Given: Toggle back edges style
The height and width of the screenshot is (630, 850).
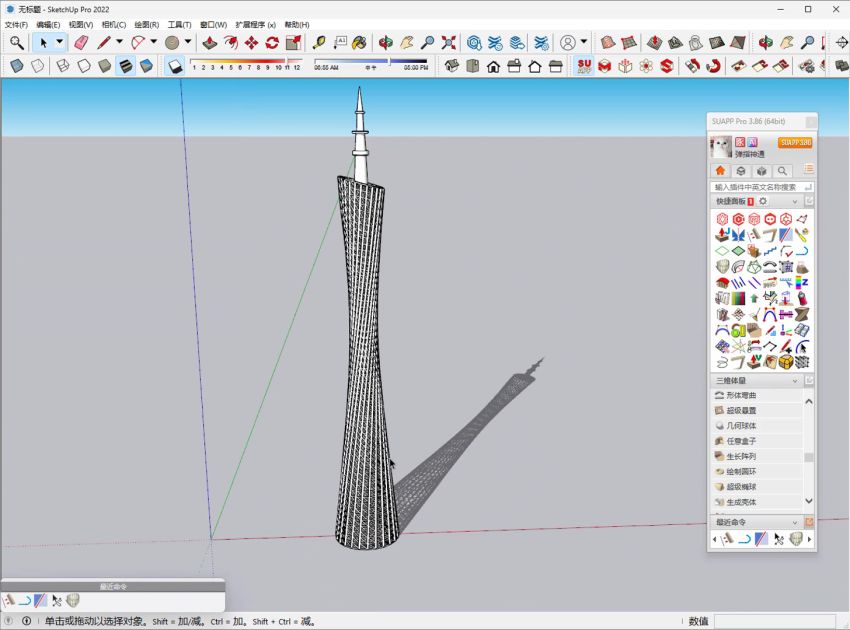Looking at the screenshot, I should pyautogui.click(x=37, y=66).
